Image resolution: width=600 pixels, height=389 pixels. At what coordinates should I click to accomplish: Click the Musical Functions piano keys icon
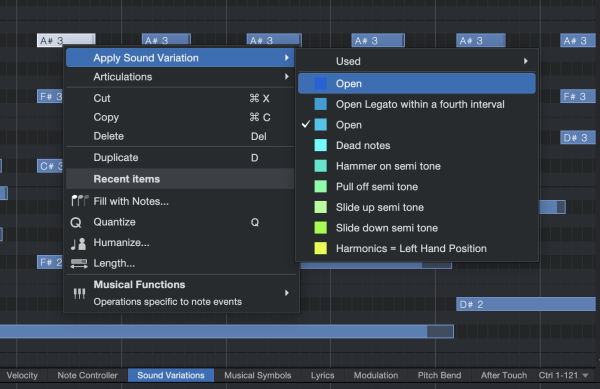pos(79,293)
